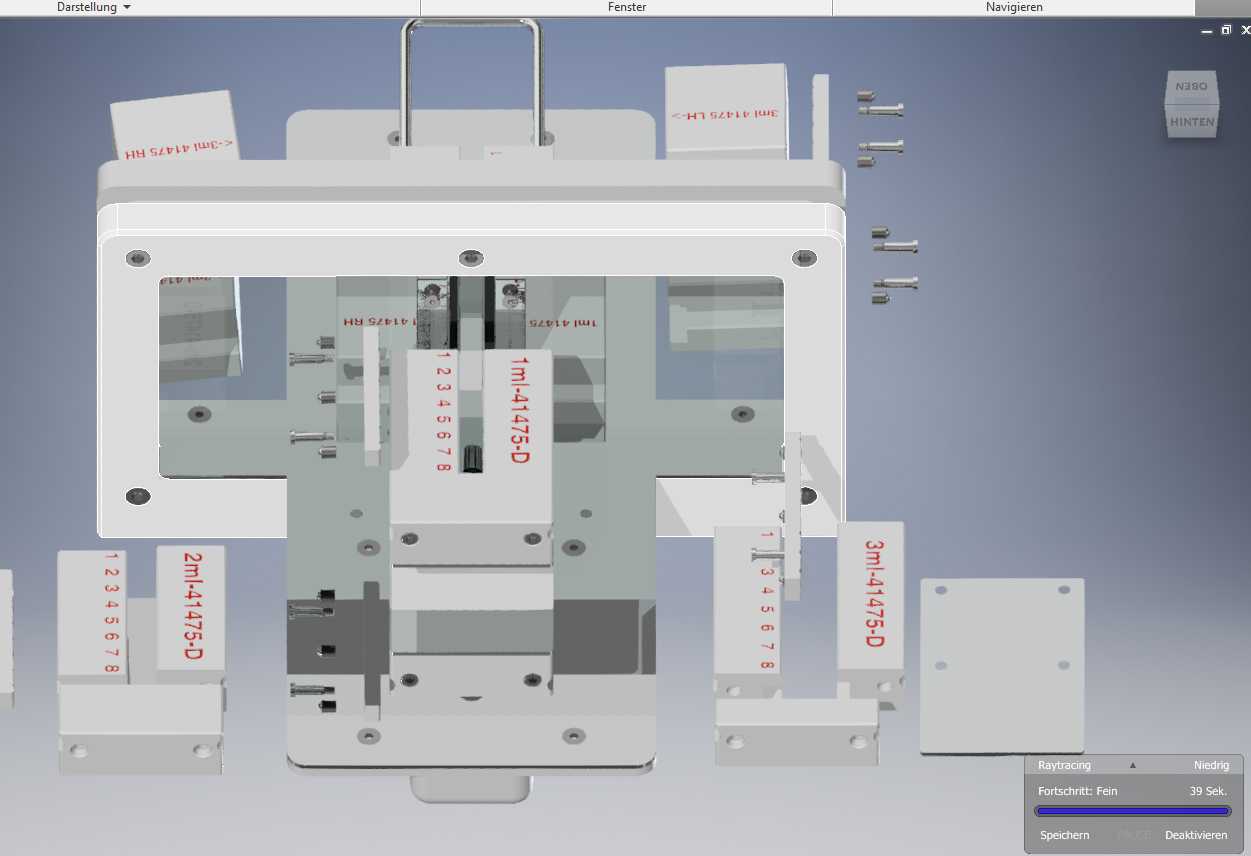Image resolution: width=1251 pixels, height=856 pixels.
Task: Select the Navigieren ribbon panel label
Action: [x=1014, y=7]
